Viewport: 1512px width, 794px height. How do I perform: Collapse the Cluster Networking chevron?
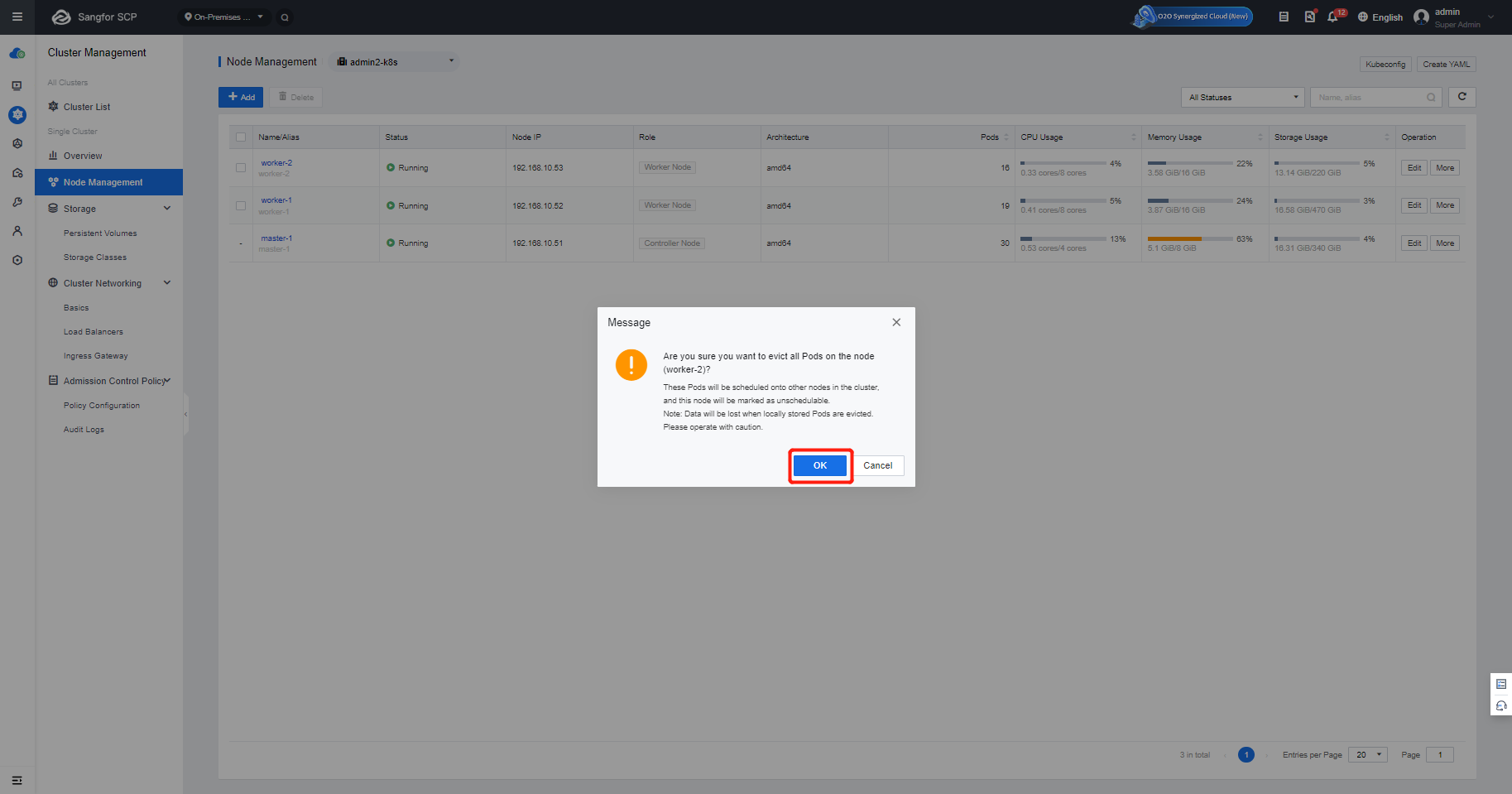click(167, 283)
